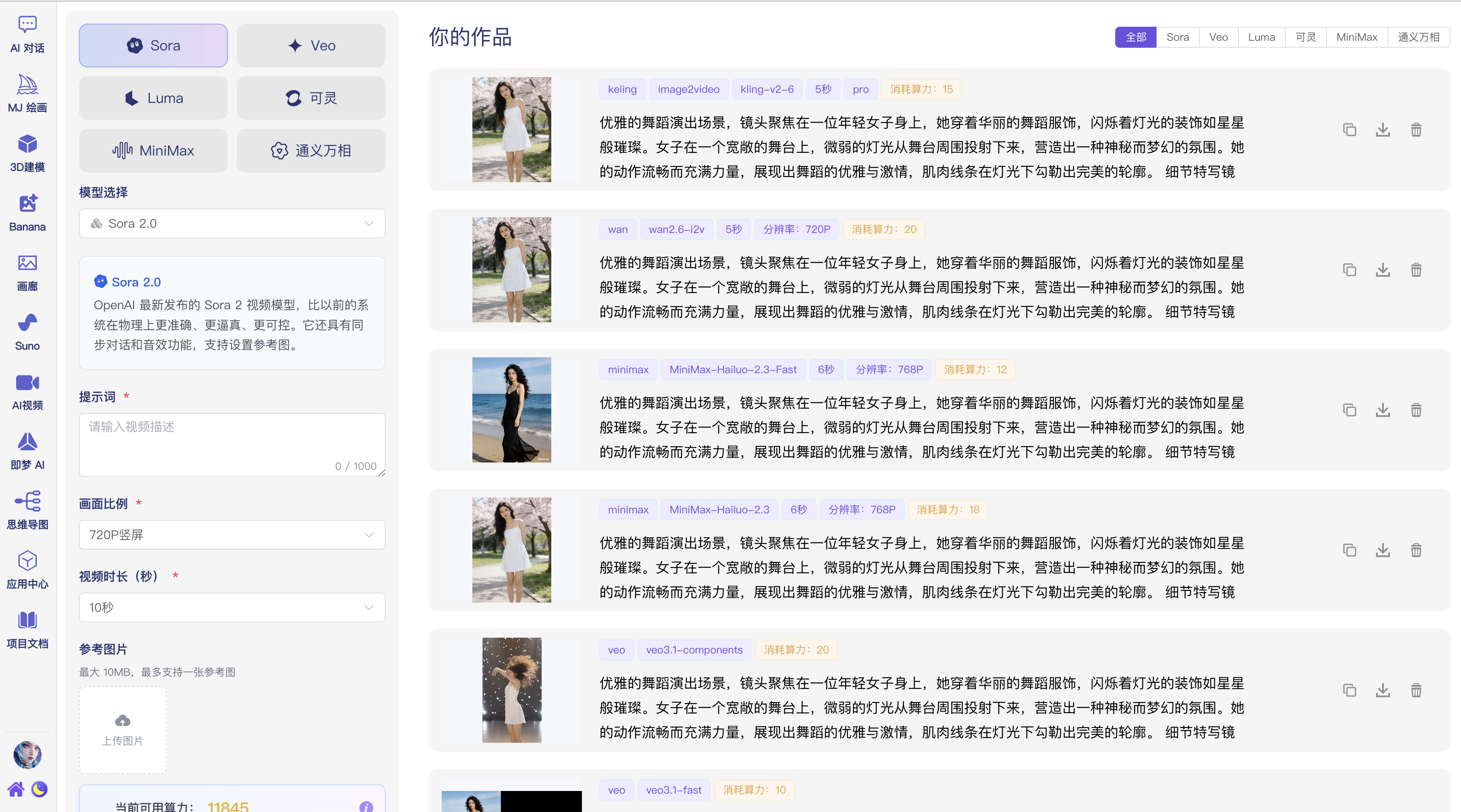This screenshot has width=1461, height=812.
Task: Download the MiniMax-Hailuo-2.3-Fast video
Action: pos(1383,410)
